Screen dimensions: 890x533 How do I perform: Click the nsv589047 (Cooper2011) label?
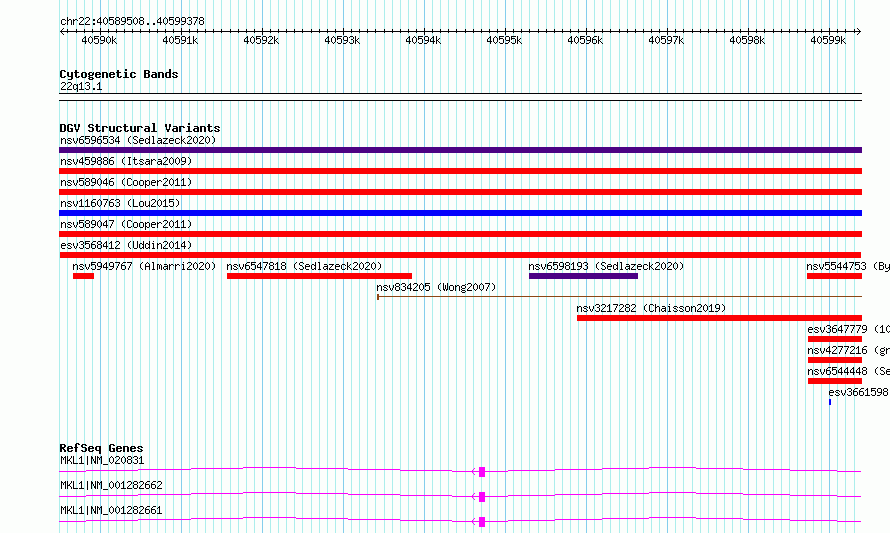tap(126, 224)
